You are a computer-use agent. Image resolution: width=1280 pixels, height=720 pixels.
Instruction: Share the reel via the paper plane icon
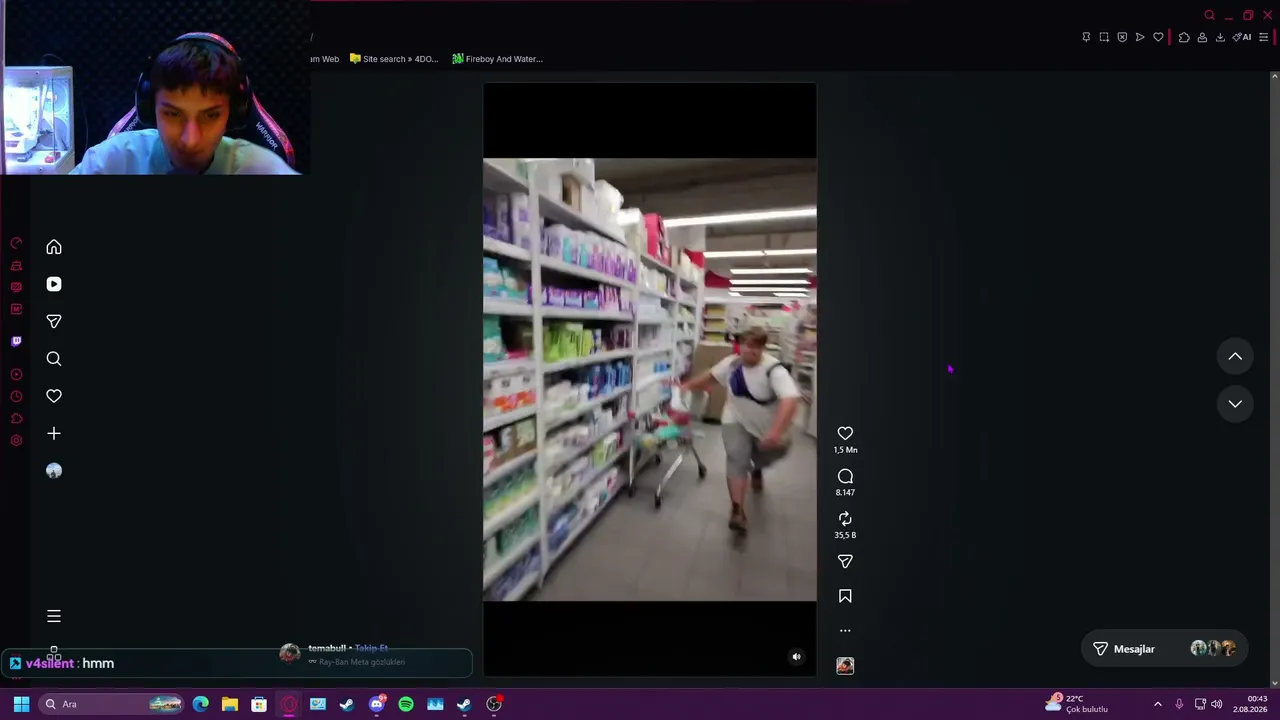[845, 561]
